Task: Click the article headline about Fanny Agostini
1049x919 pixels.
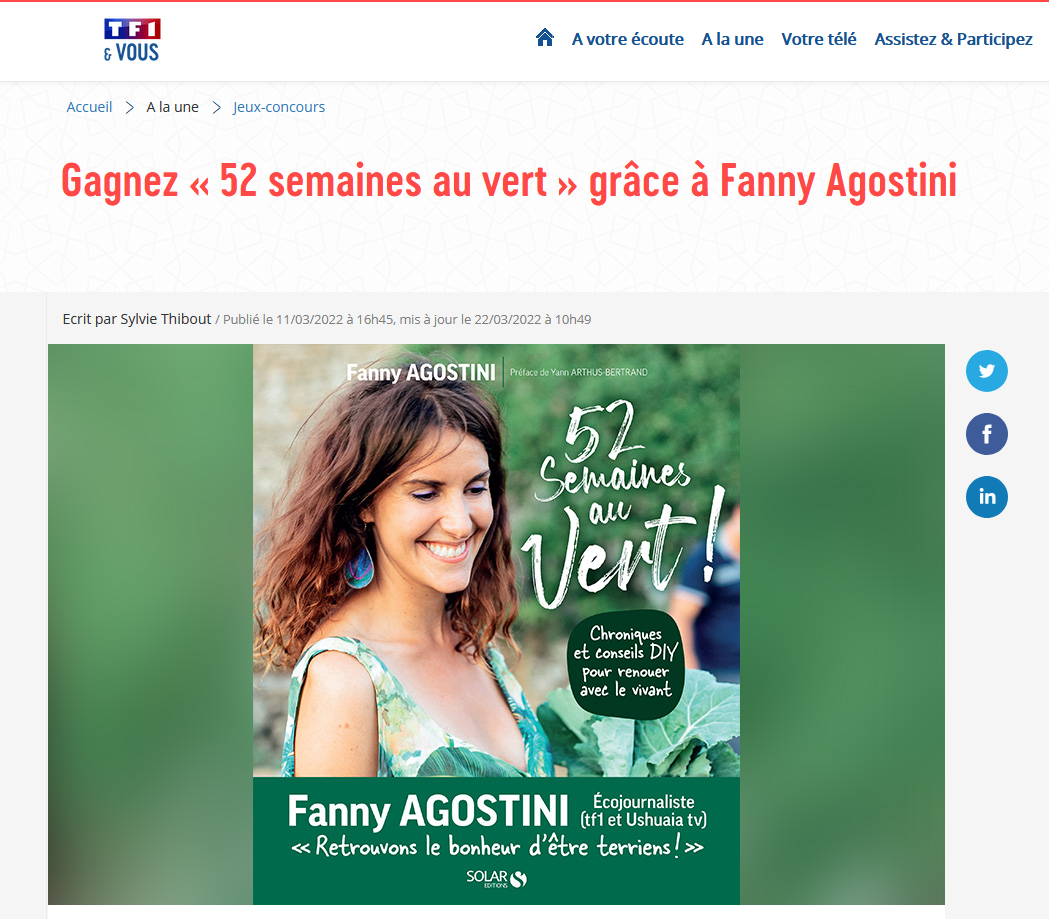Action: point(508,181)
